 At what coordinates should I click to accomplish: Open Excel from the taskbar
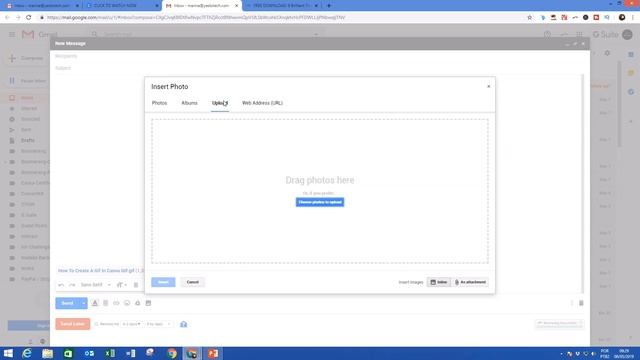pos(110,353)
